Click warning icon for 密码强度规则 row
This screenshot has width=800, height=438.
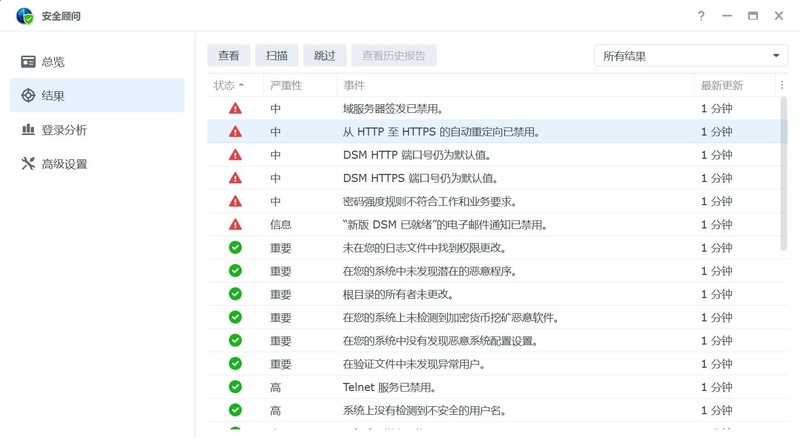[235, 201]
